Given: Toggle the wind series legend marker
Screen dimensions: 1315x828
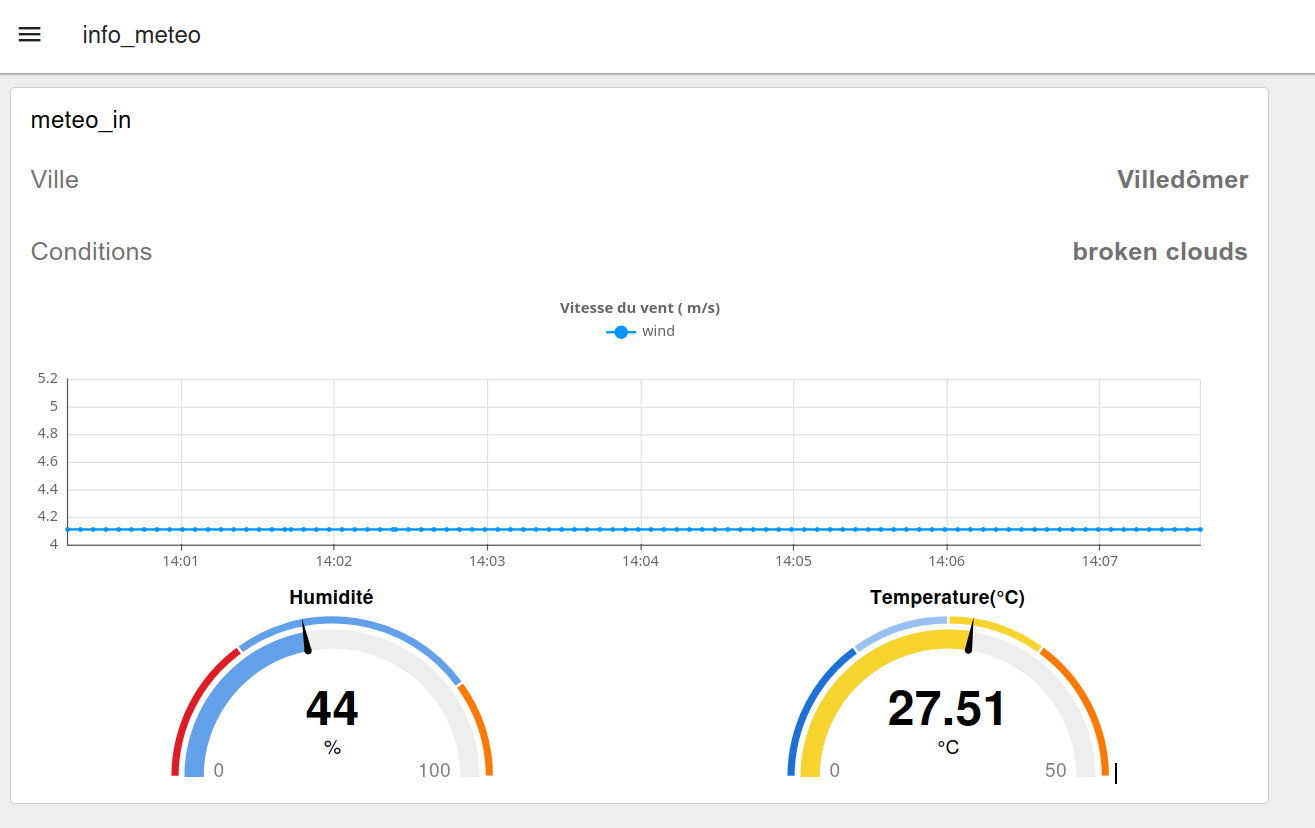Looking at the screenshot, I should pos(621,332).
